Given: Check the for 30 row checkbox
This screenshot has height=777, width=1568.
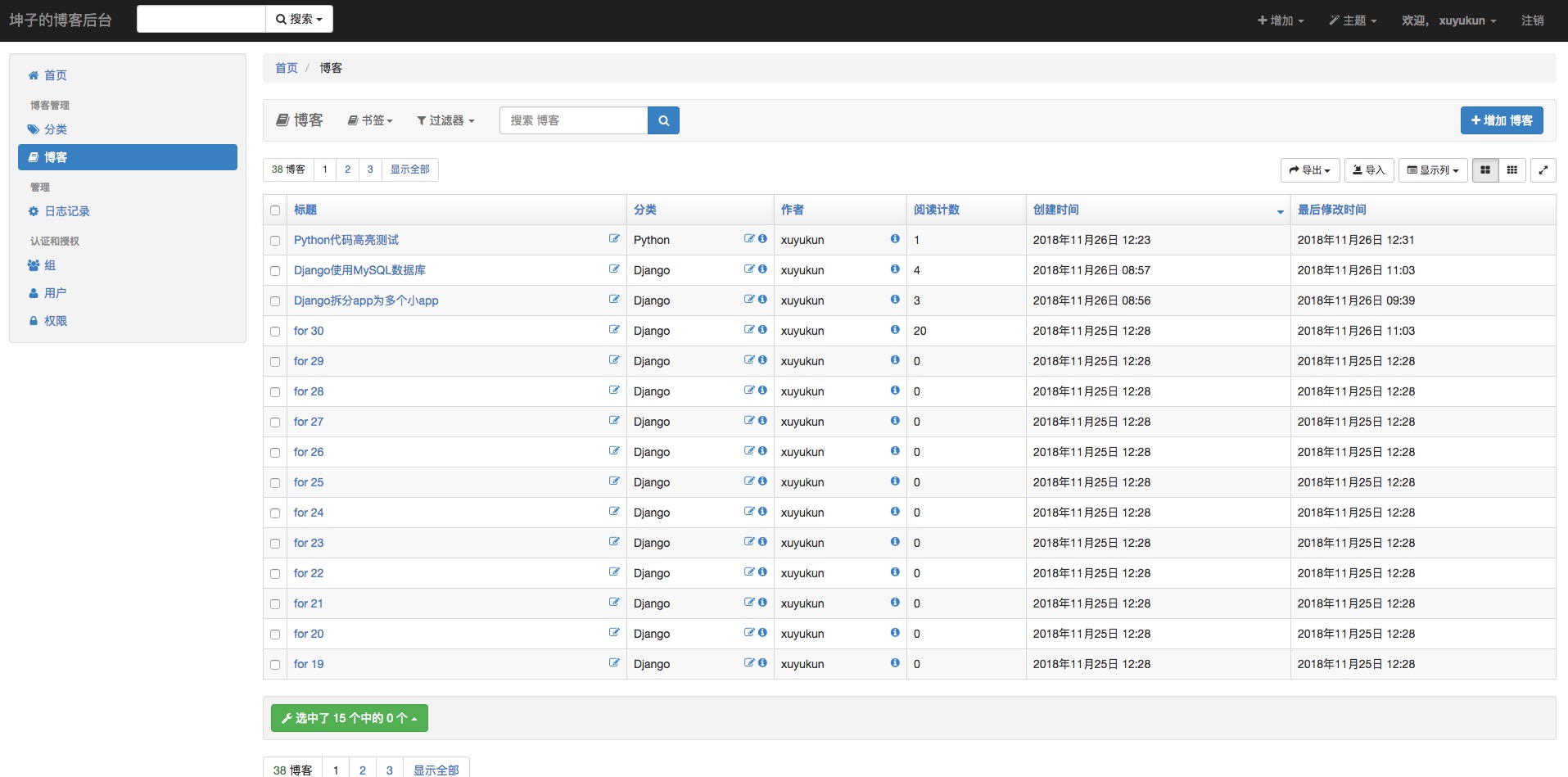Looking at the screenshot, I should [275, 332].
